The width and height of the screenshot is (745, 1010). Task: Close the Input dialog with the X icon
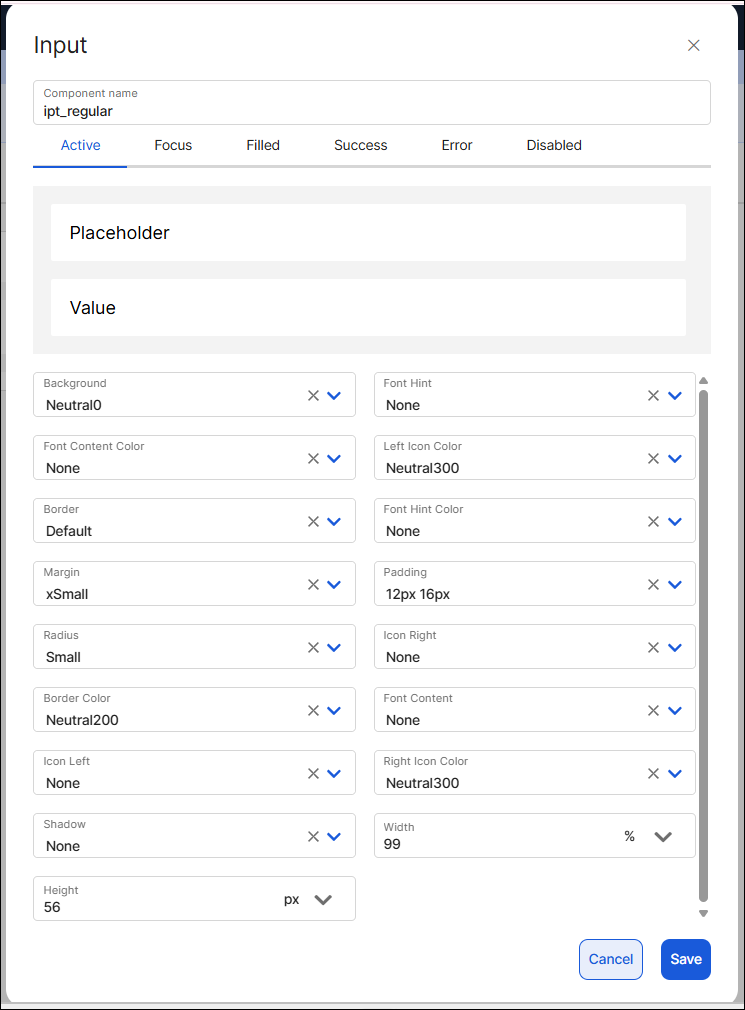pyautogui.click(x=694, y=45)
